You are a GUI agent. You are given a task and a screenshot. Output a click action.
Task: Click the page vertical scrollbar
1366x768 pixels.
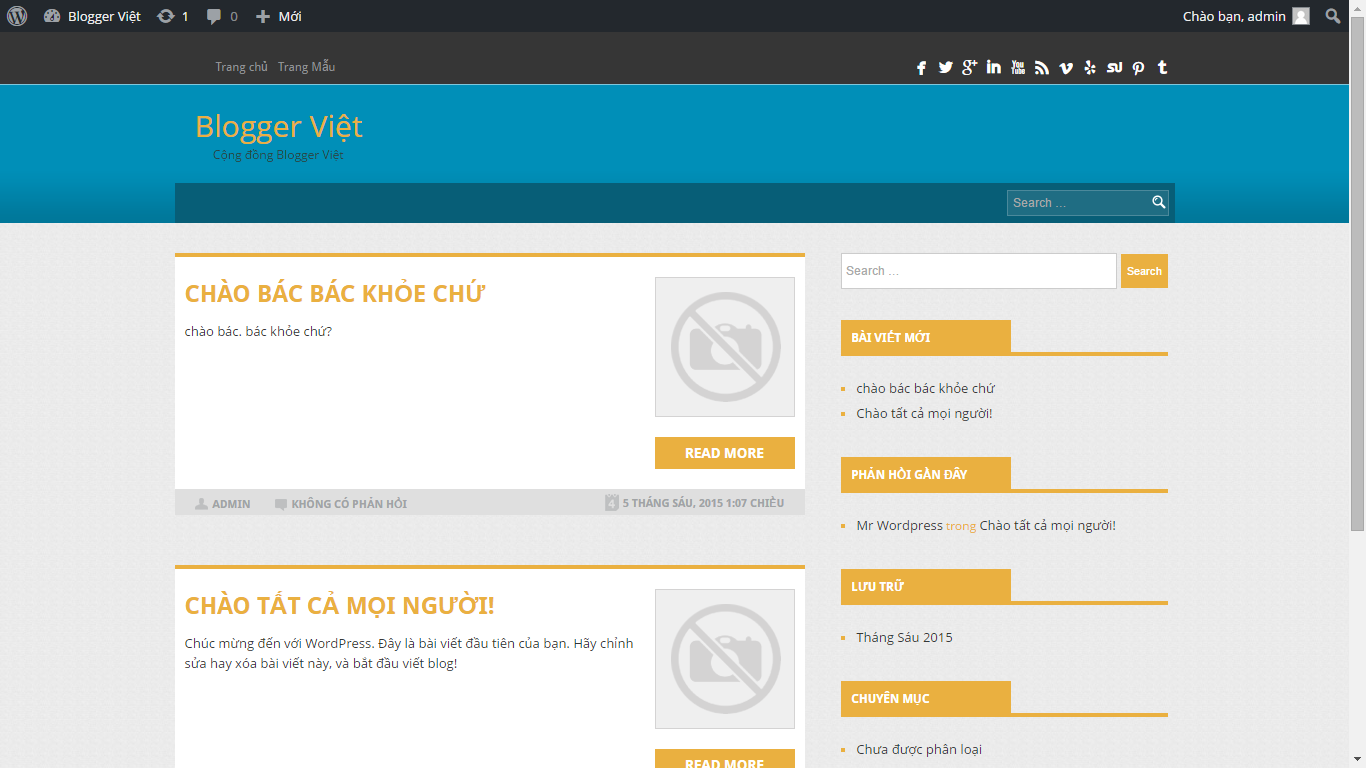pos(1358,274)
